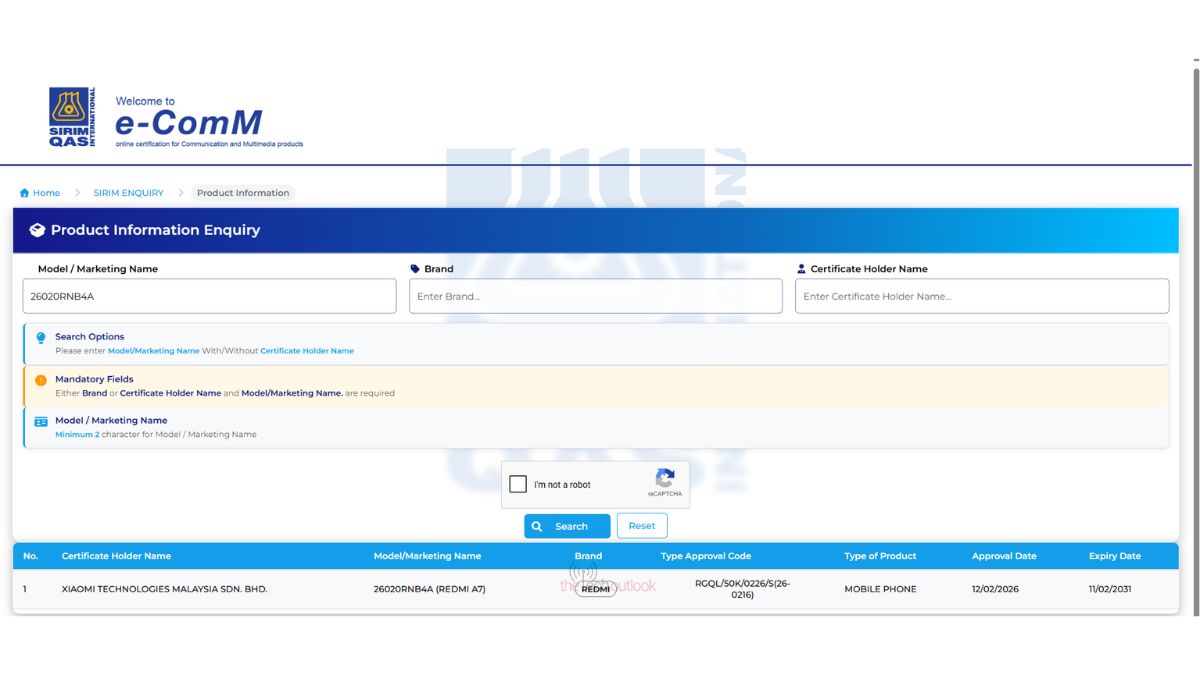Image resolution: width=1200 pixels, height=675 pixels.
Task: Click the Brand tag icon
Action: point(415,269)
